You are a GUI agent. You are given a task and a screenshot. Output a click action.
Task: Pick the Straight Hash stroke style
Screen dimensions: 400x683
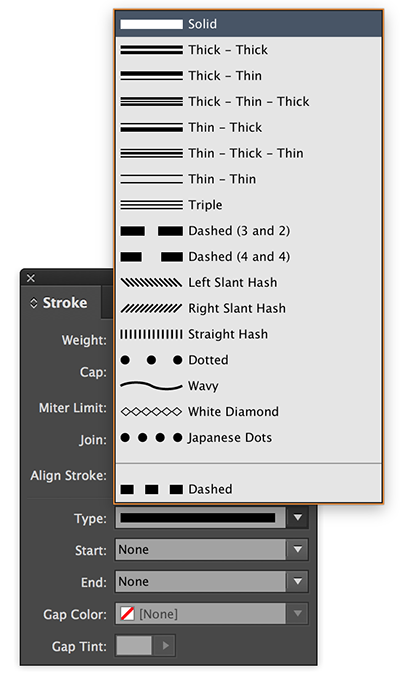point(249,334)
